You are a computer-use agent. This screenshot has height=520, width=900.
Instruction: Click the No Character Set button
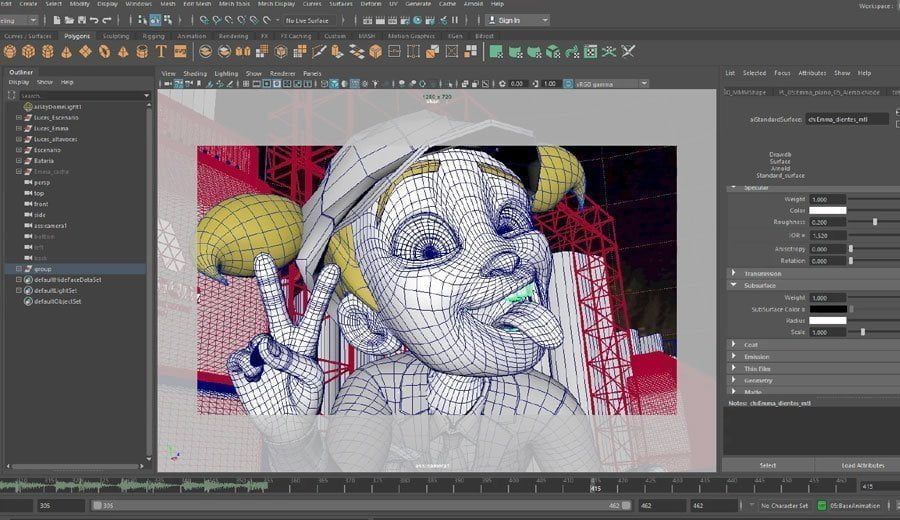[x=784, y=506]
